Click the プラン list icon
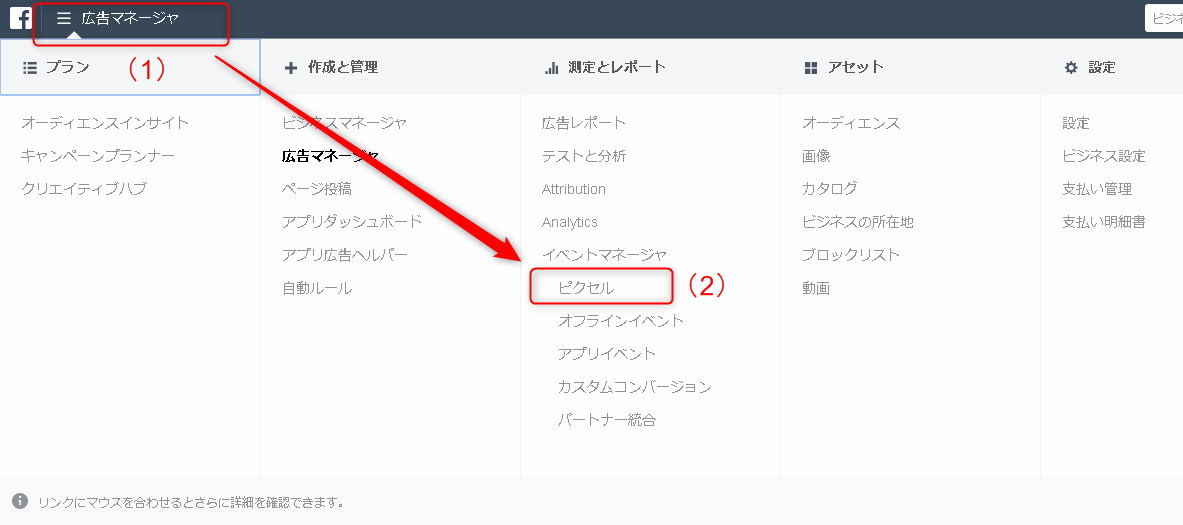This screenshot has width=1183, height=525. (x=30, y=67)
